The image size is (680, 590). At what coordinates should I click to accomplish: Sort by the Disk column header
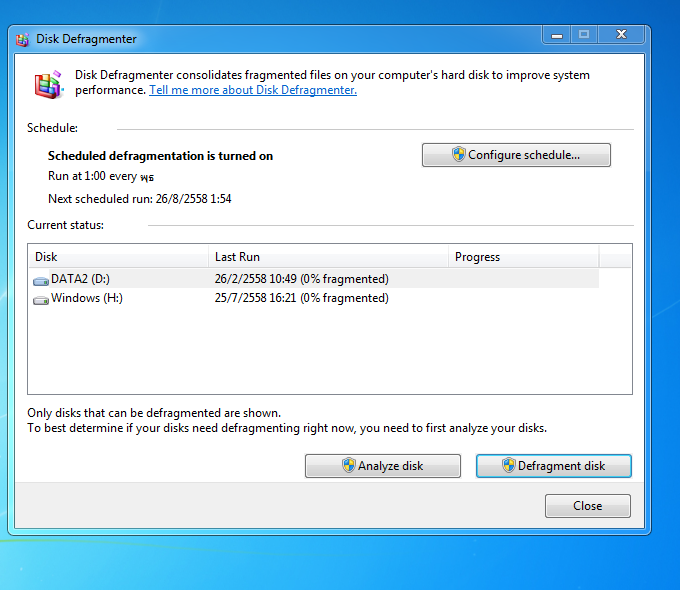pos(118,257)
